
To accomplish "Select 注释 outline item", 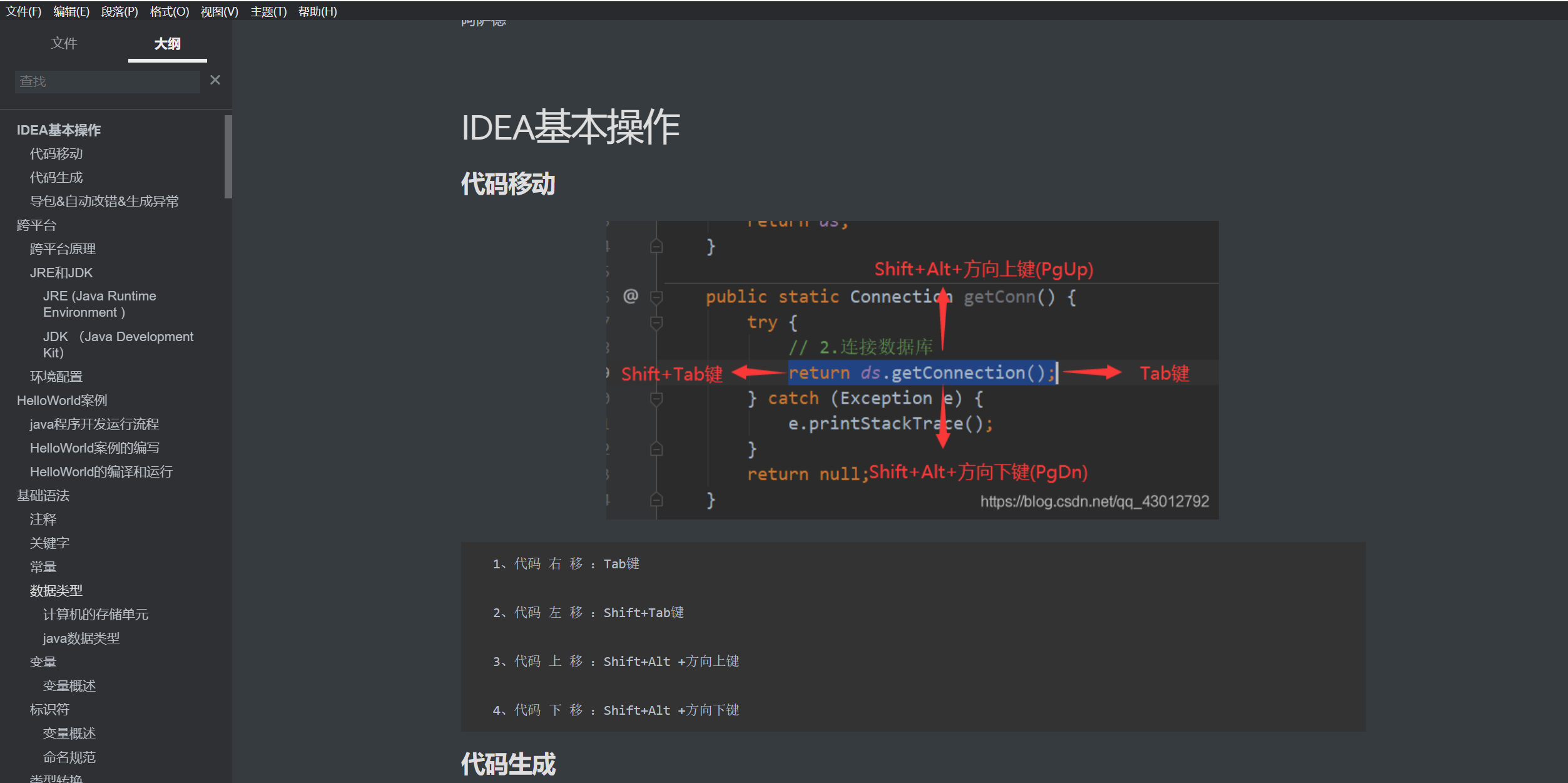I will pos(43,519).
